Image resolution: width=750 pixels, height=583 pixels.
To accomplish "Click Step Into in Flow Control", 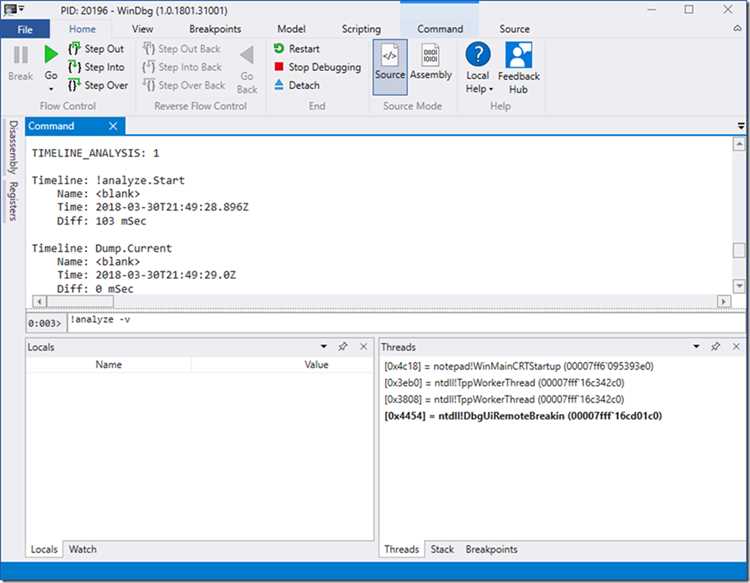I will pyautogui.click(x=97, y=67).
